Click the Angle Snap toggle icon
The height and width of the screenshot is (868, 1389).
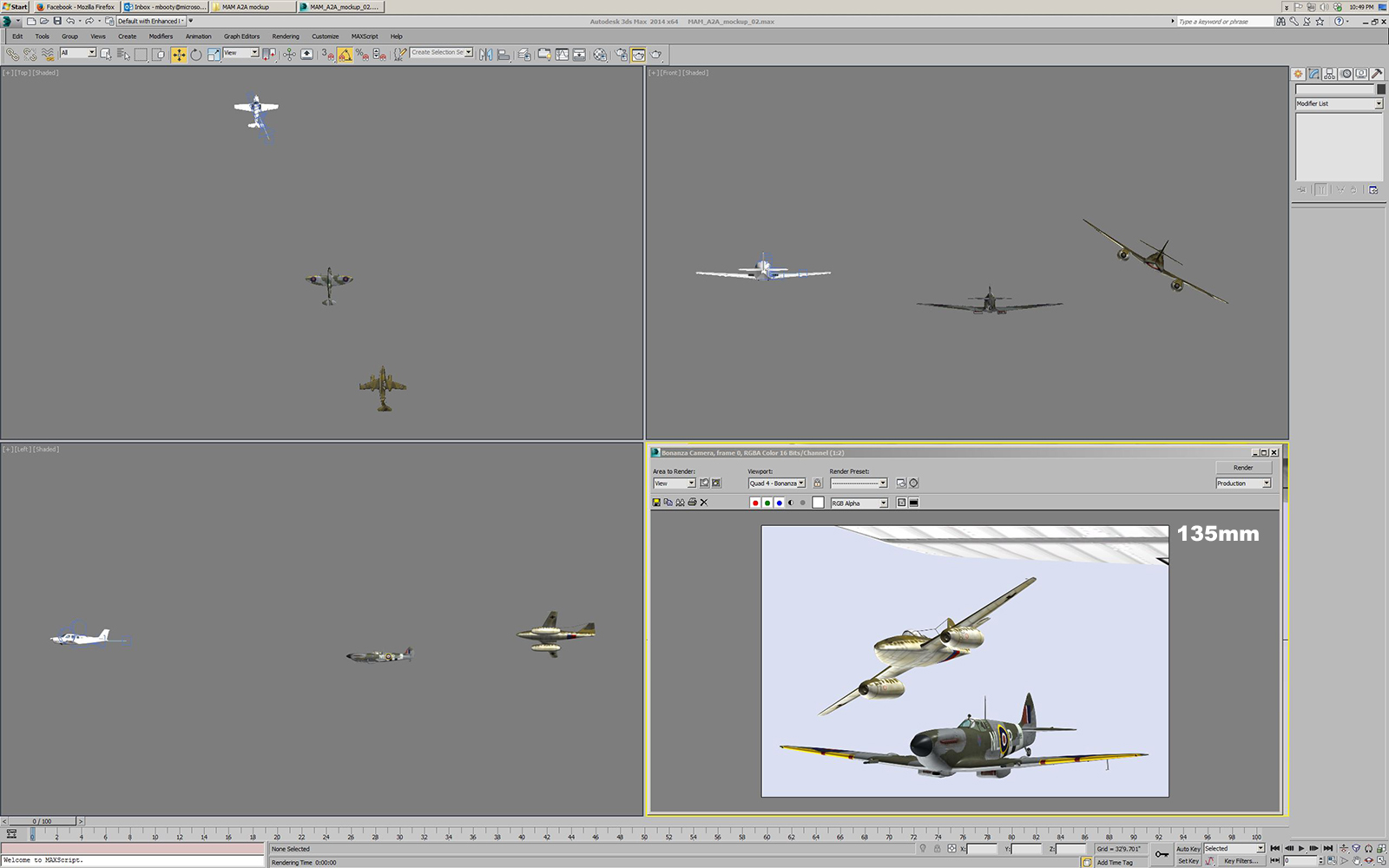click(x=345, y=55)
